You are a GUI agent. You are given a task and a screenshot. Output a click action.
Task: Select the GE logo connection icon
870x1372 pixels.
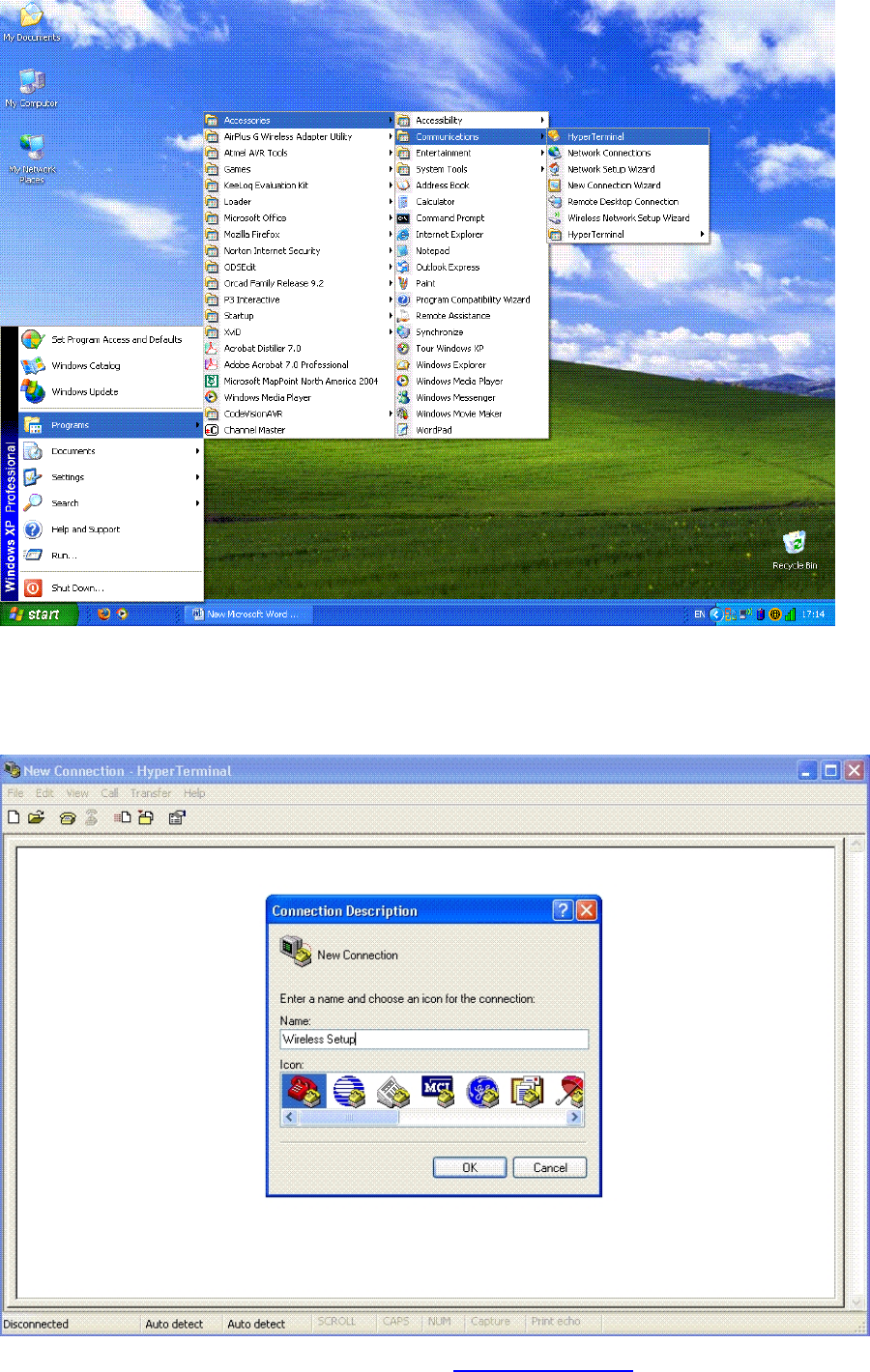point(482,1091)
